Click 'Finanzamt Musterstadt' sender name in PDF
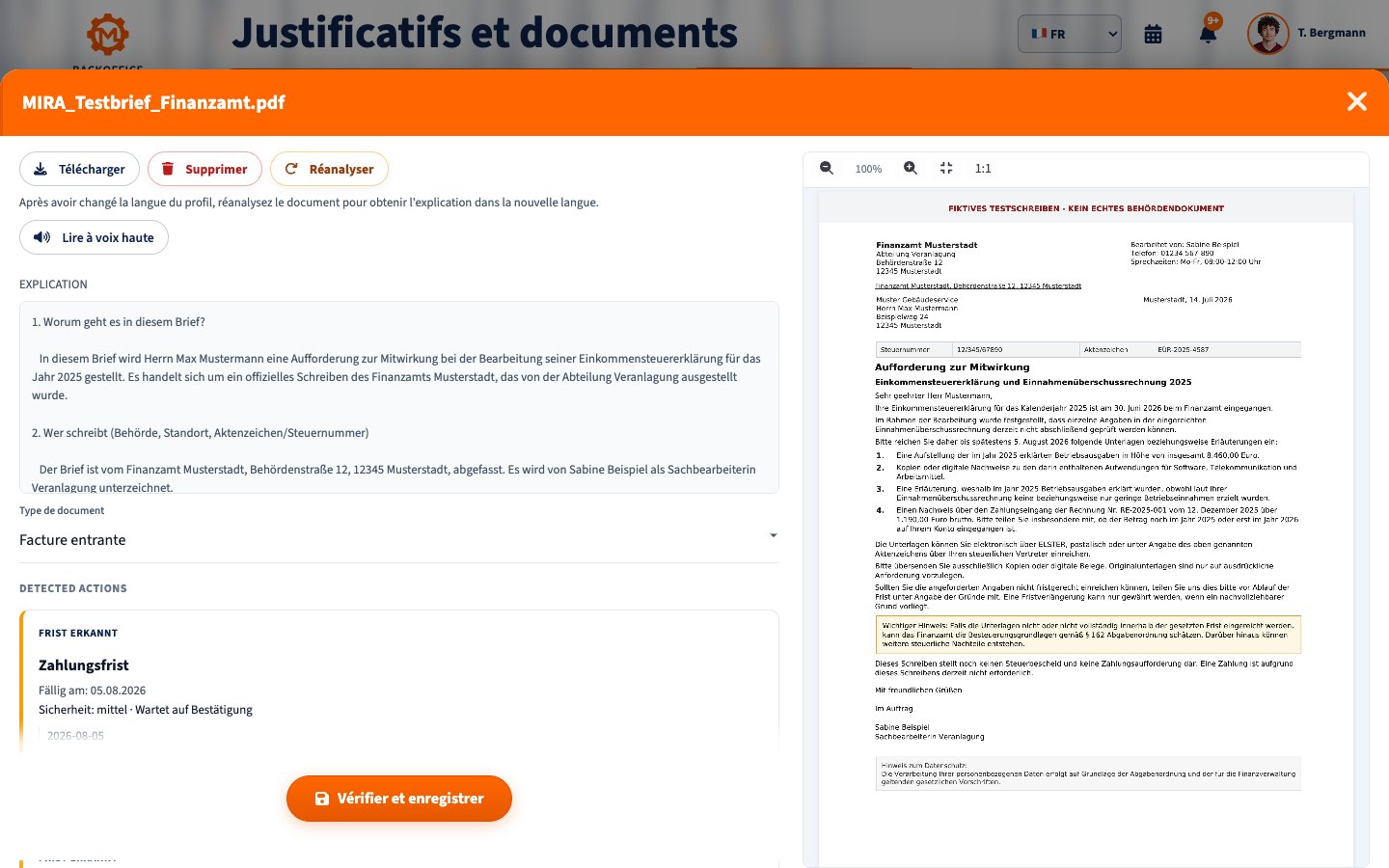This screenshot has height=868, width=1389. [x=927, y=245]
